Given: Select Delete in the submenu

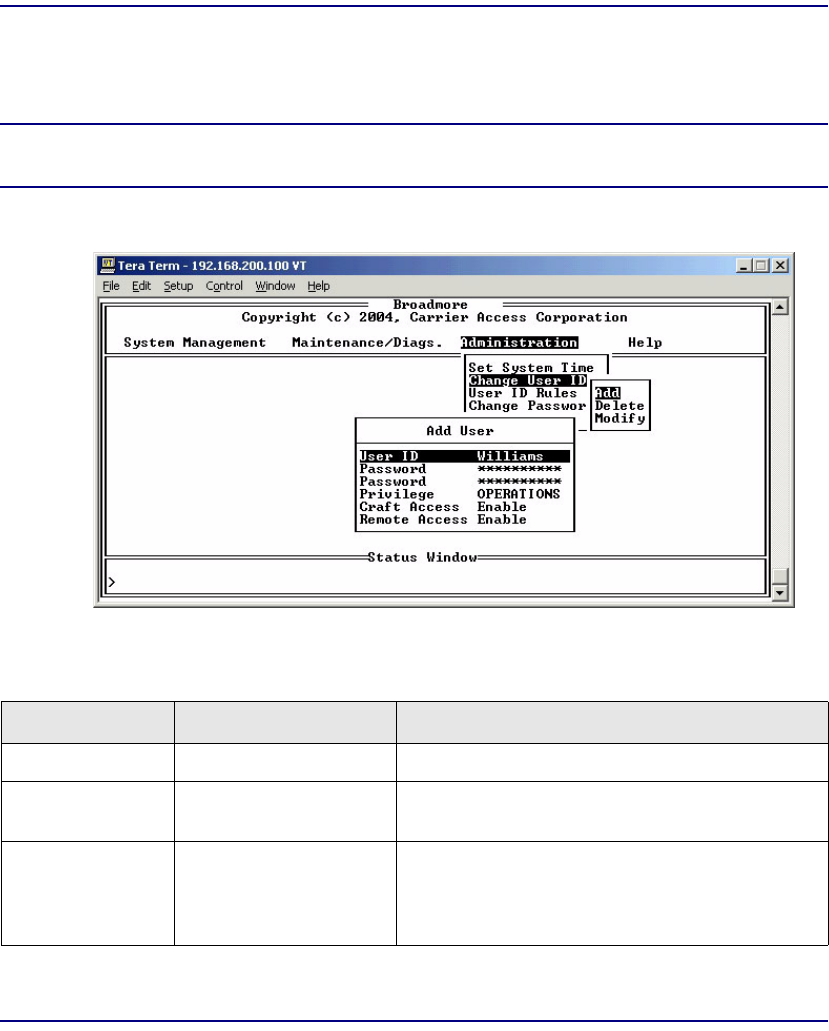Looking at the screenshot, I should 619,406.
